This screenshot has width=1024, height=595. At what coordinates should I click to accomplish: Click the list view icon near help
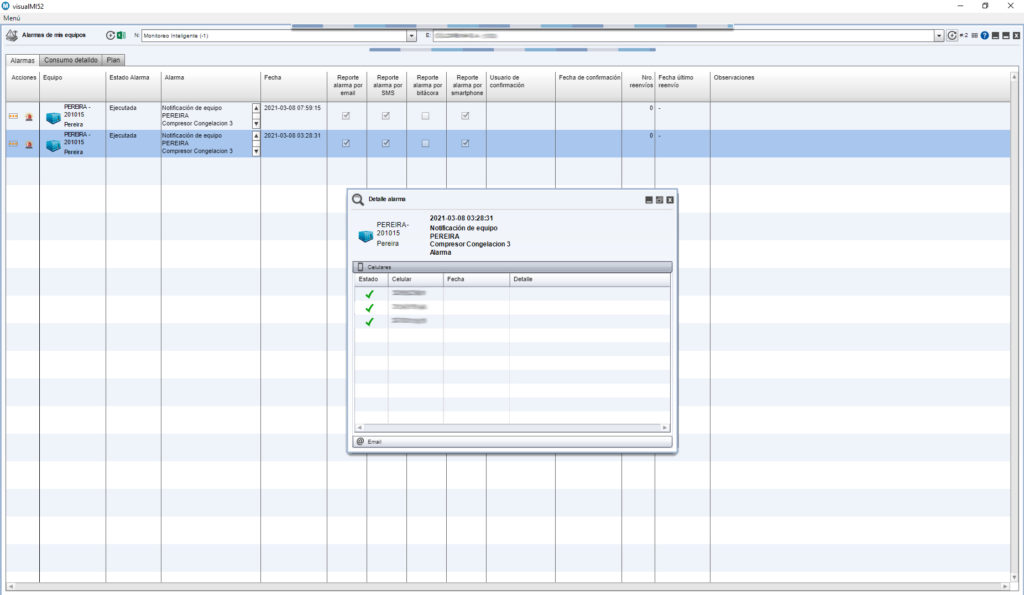pyautogui.click(x=974, y=35)
